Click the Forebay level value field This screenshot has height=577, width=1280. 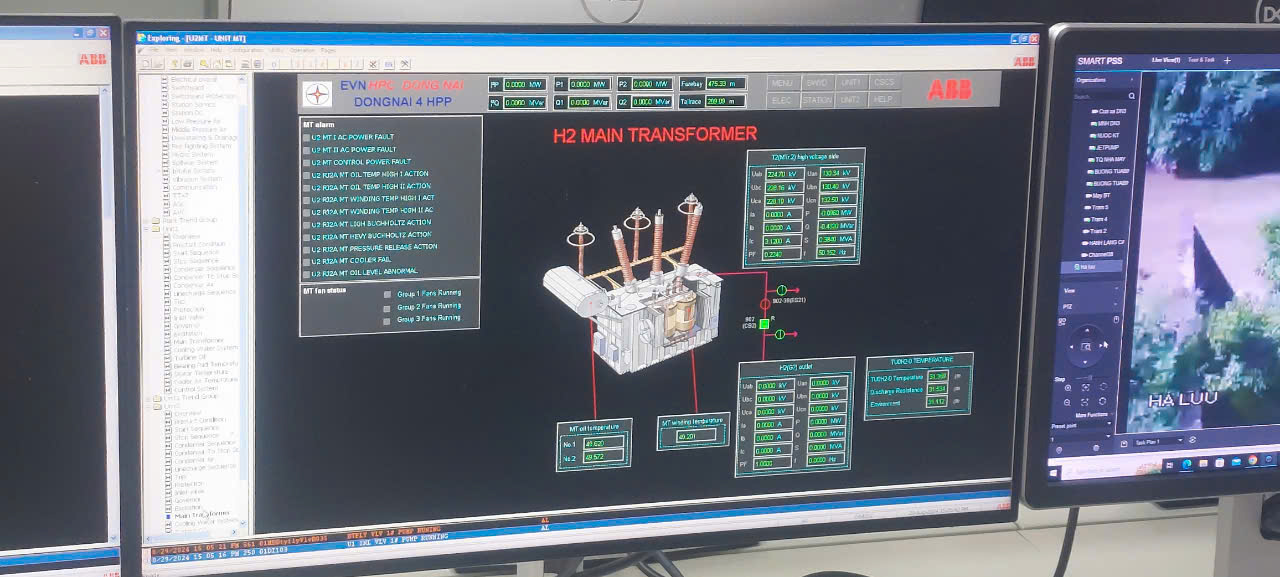727,84
